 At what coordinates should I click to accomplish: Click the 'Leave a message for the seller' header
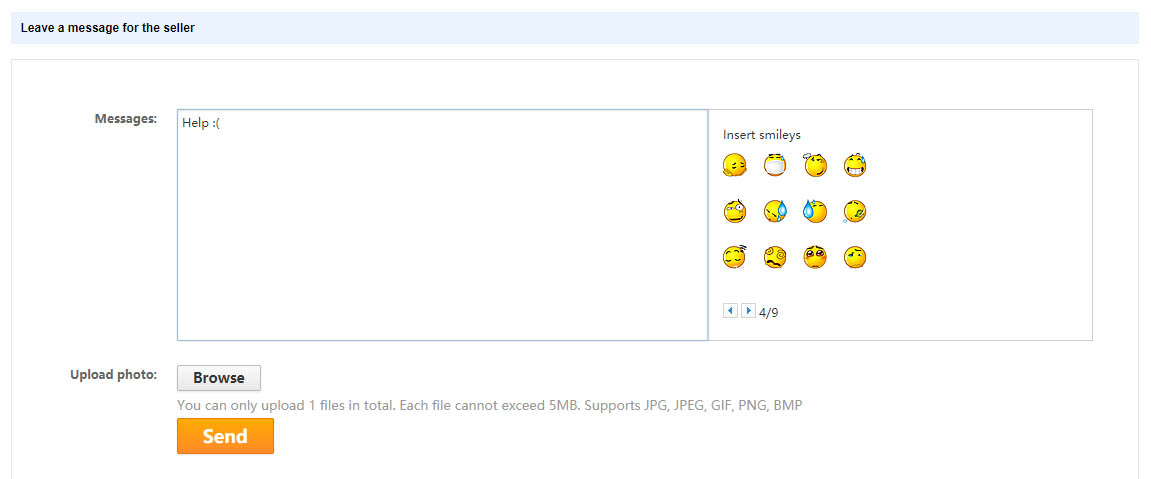[107, 28]
